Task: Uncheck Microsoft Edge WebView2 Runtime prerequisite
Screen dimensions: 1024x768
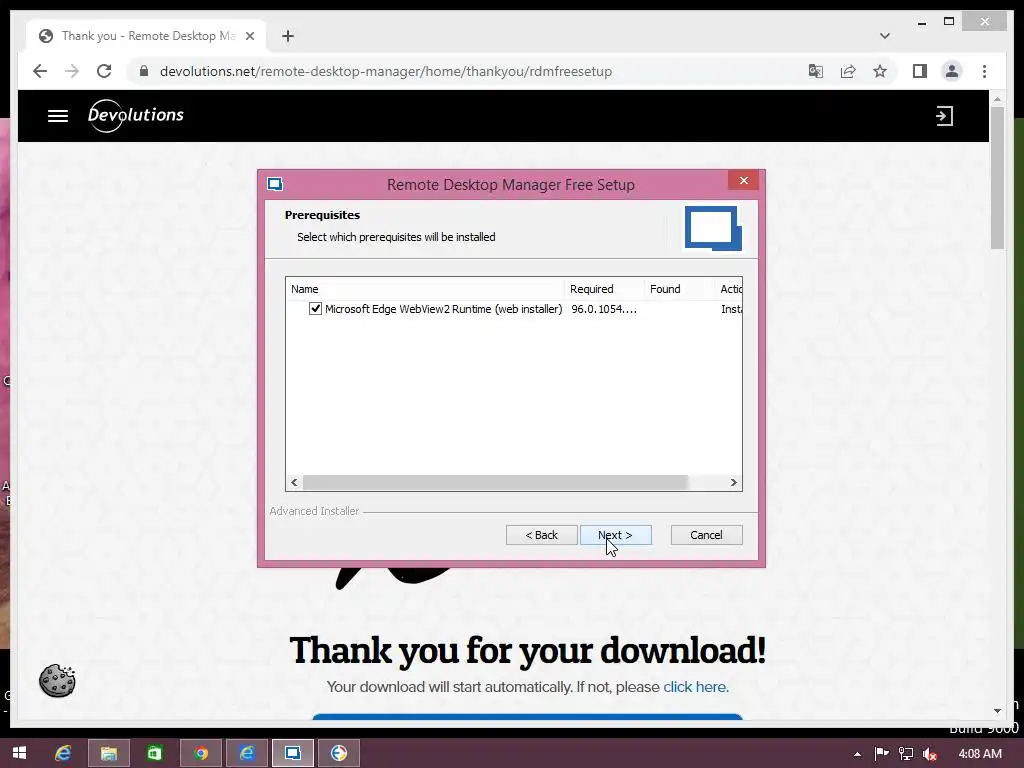Action: click(315, 308)
